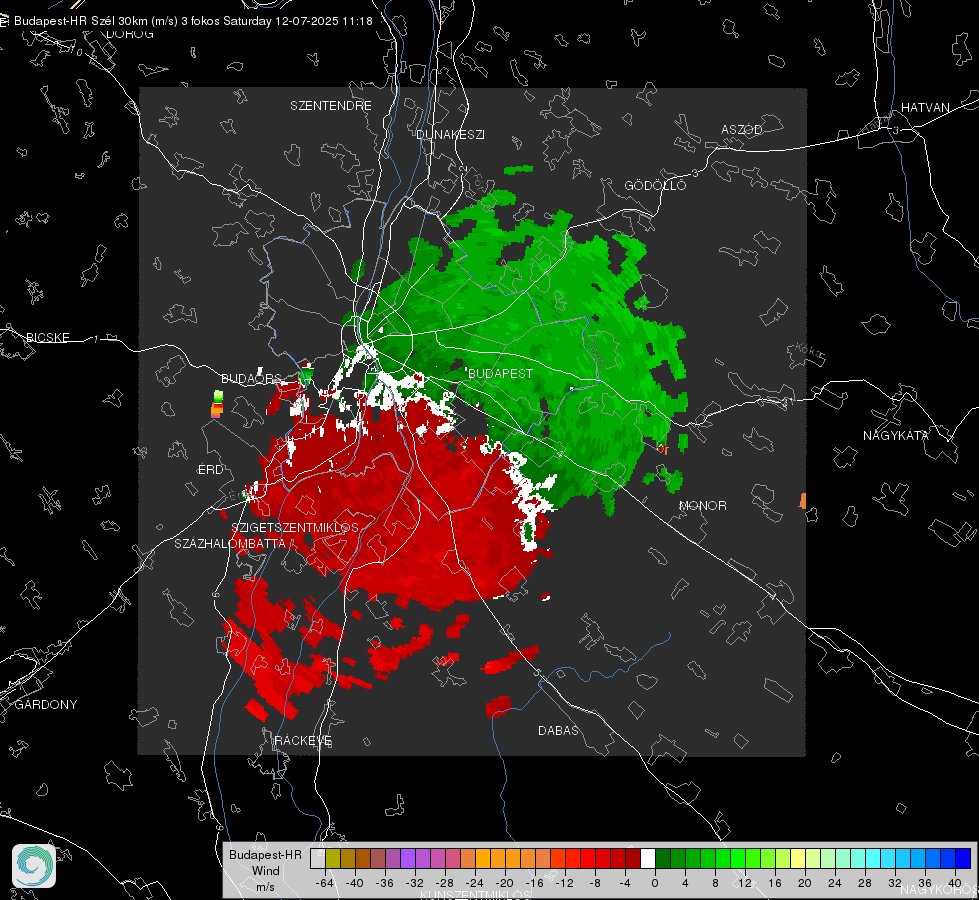Viewport: 979px width, 900px height.
Task: Click the '-20' legend scale value
Action: 504,883
